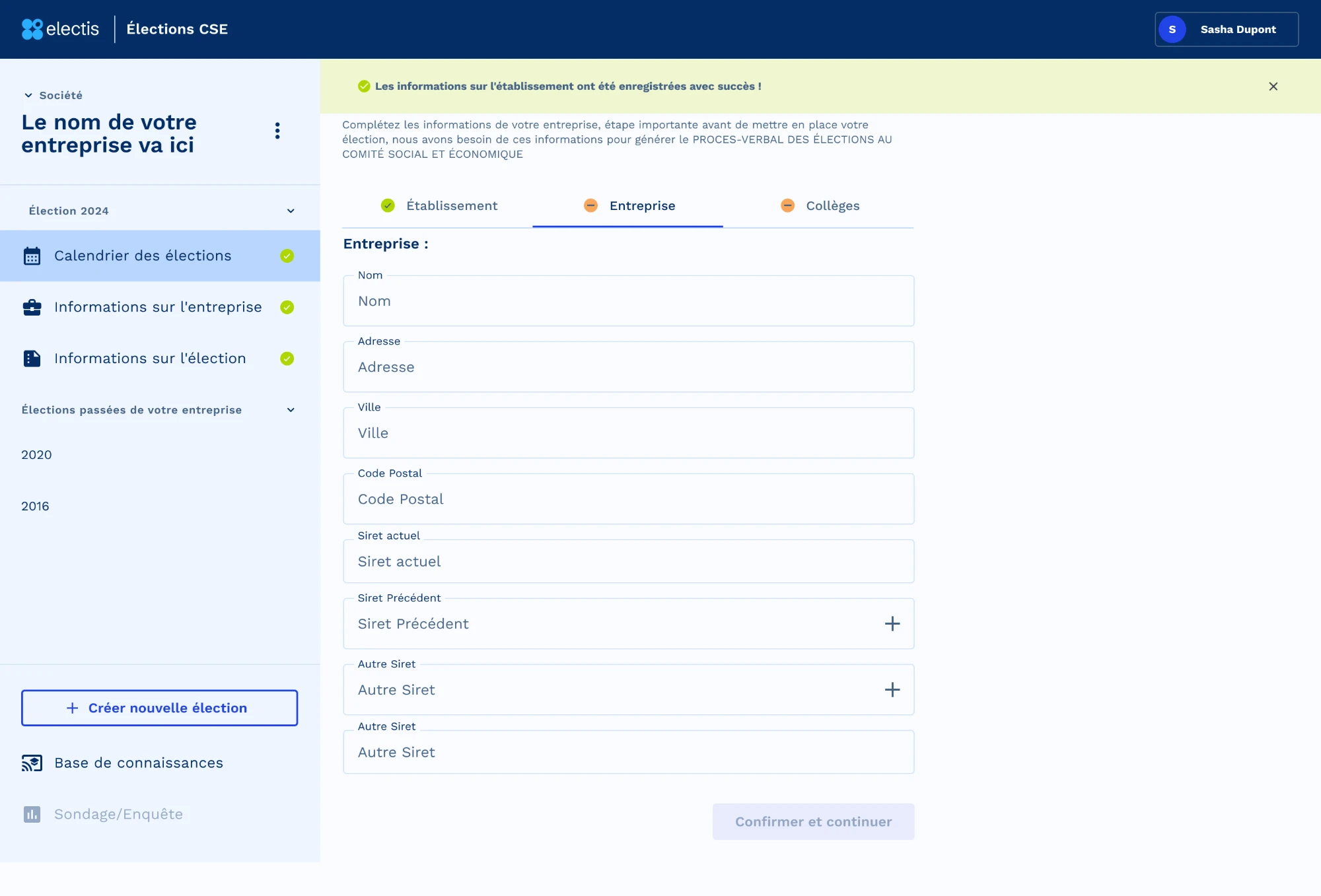Go to Informations sur l'entreprise
Image resolution: width=1321 pixels, height=896 pixels.
160,307
